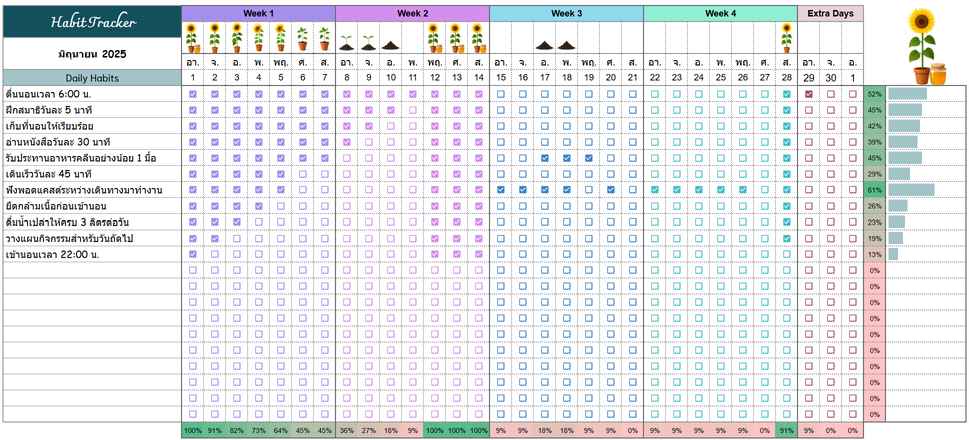The width and height of the screenshot is (969, 440).
Task: Select the day number 29 cell
Action: (x=808, y=78)
